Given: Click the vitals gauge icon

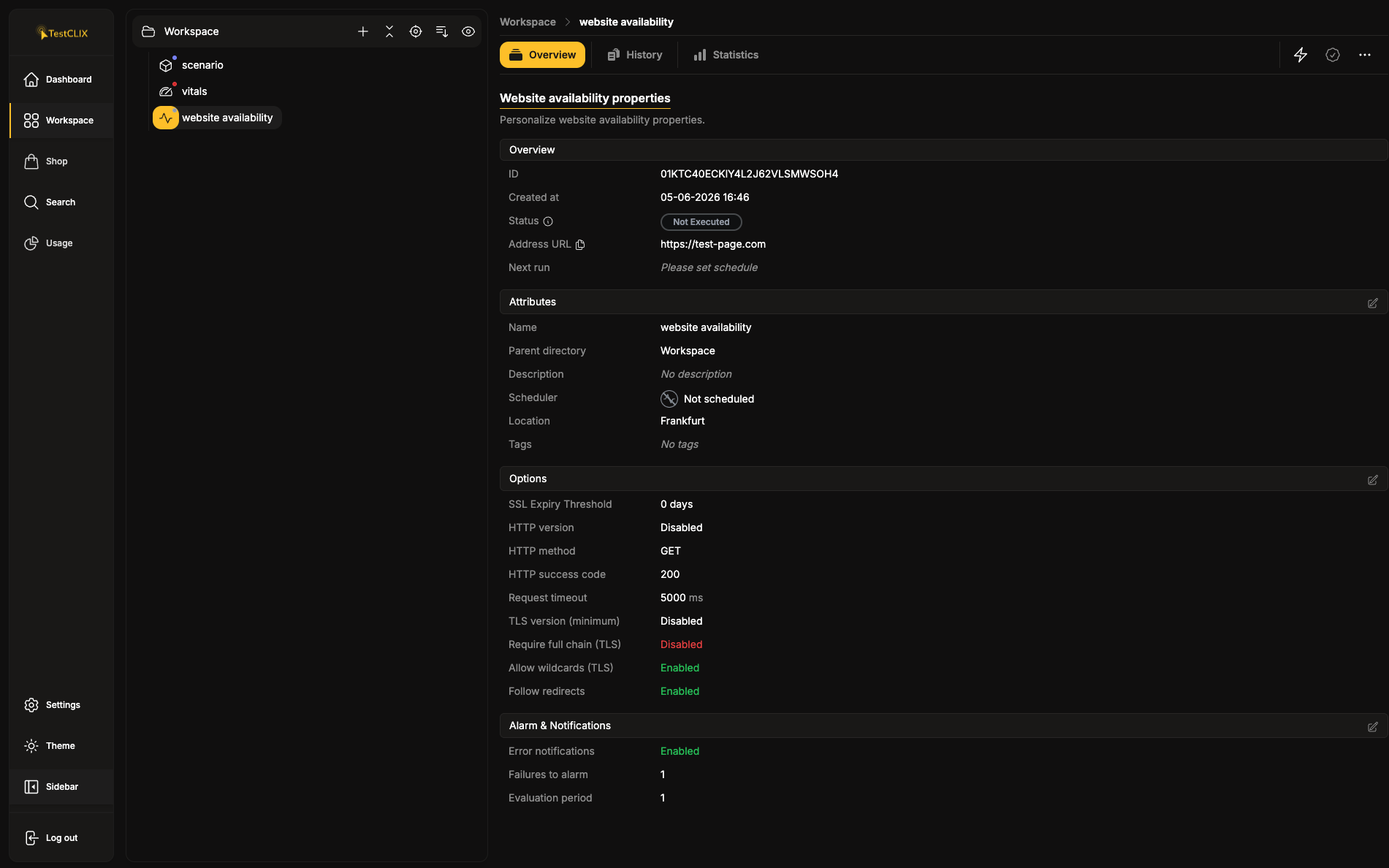Looking at the screenshot, I should [166, 91].
